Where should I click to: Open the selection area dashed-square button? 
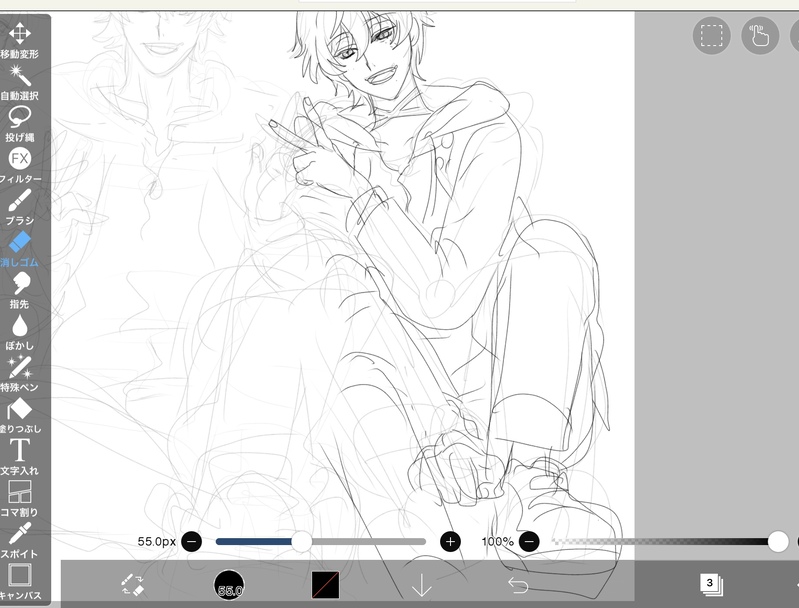point(711,35)
